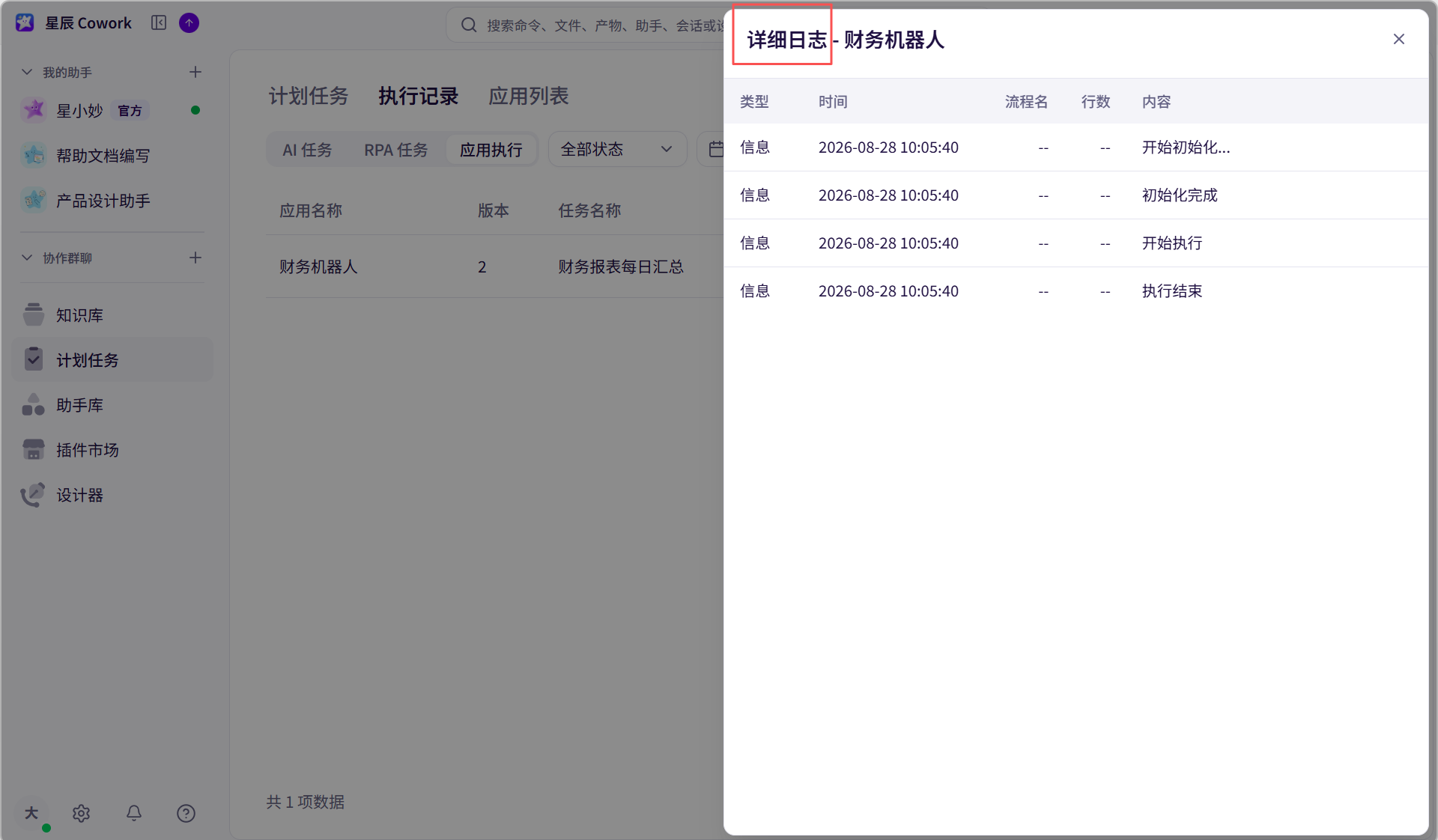Open the 插件市场 sidebar item
Image resolution: width=1438 pixels, height=840 pixels.
(112, 450)
